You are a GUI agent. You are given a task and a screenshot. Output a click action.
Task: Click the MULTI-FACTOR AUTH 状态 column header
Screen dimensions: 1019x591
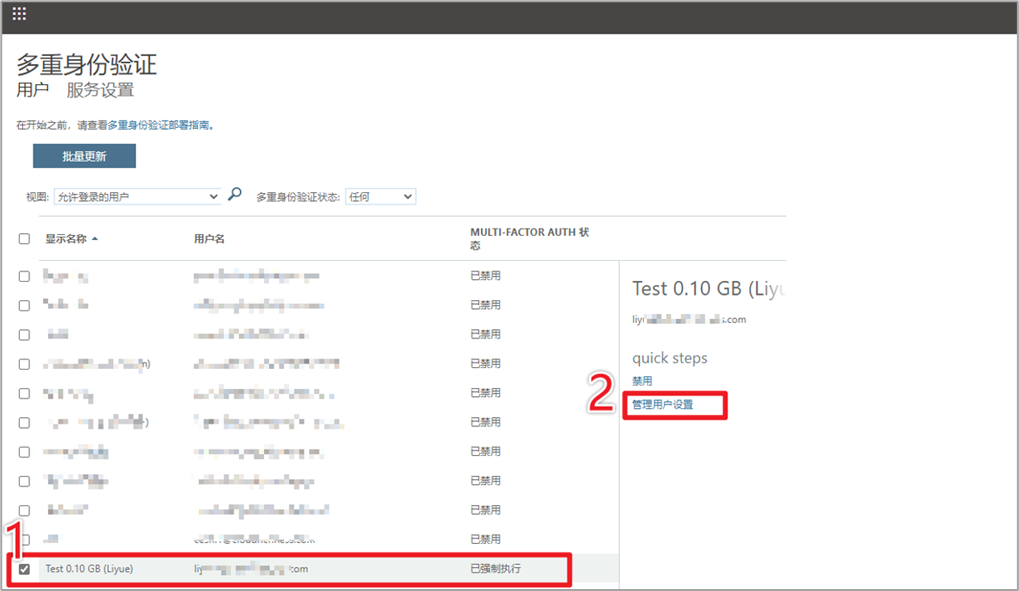529,238
